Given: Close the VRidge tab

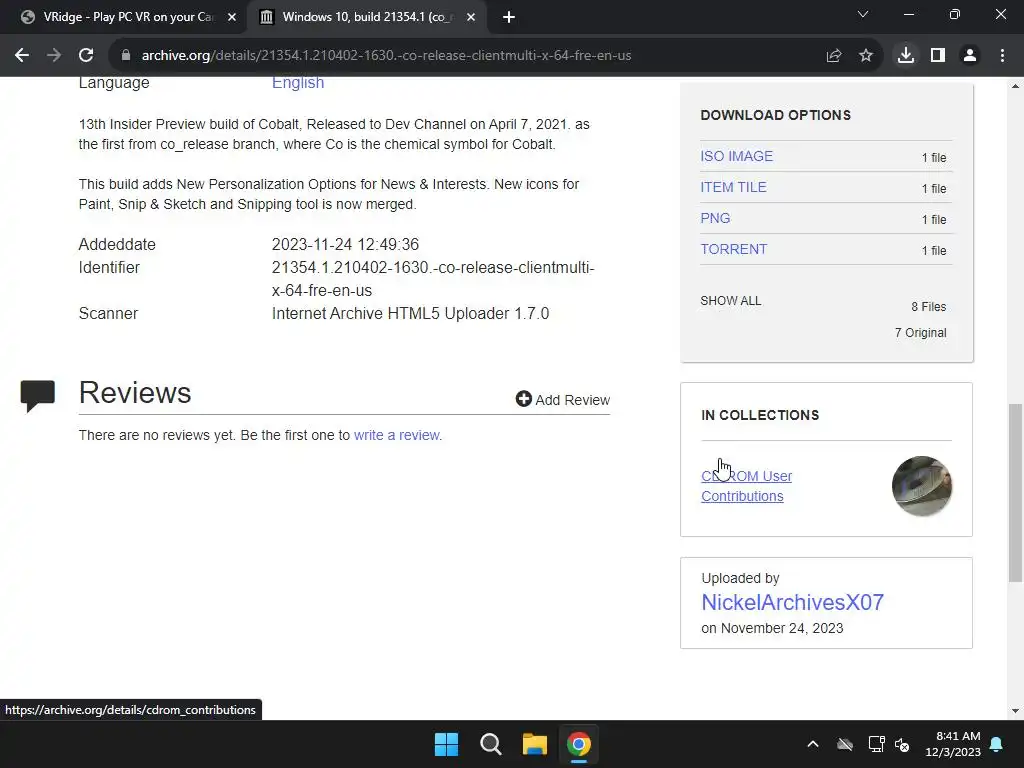Looking at the screenshot, I should click(x=232, y=18).
